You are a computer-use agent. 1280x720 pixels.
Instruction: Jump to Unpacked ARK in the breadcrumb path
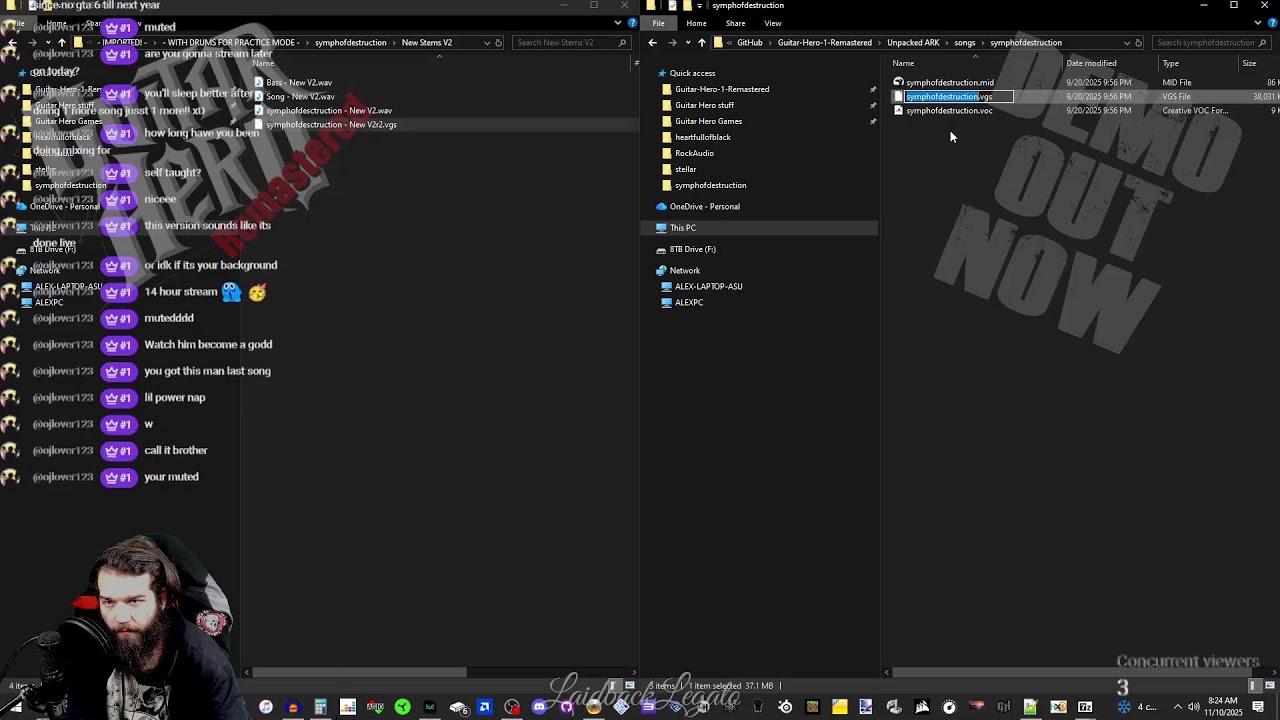(x=913, y=43)
